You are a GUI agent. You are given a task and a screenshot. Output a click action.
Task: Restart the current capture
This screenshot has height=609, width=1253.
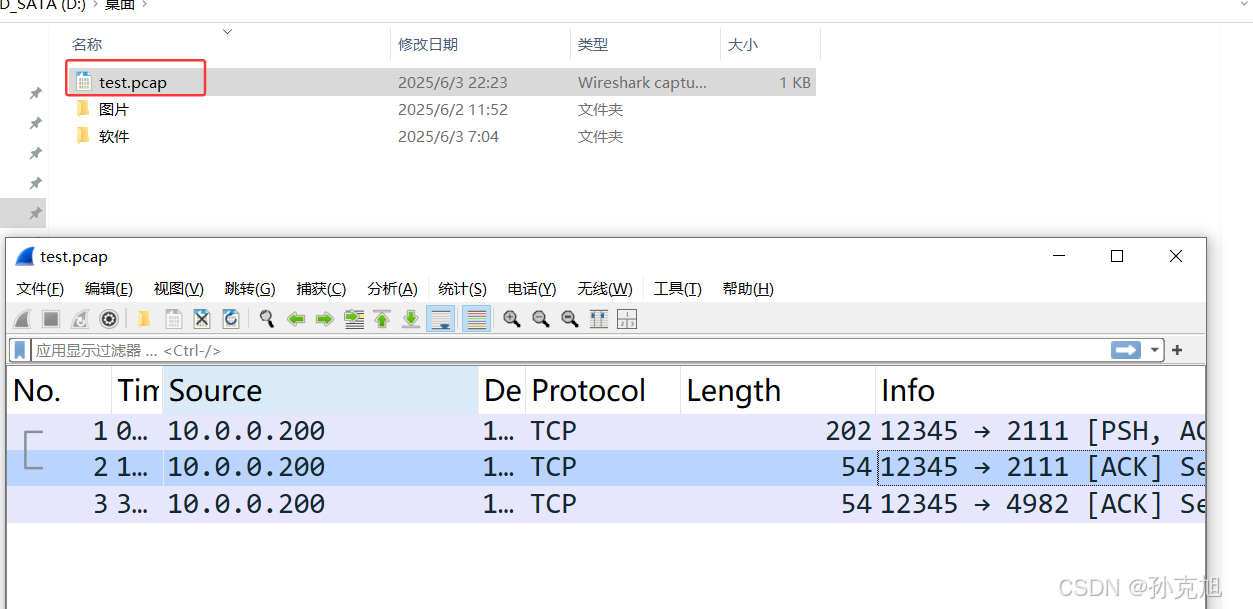click(80, 319)
